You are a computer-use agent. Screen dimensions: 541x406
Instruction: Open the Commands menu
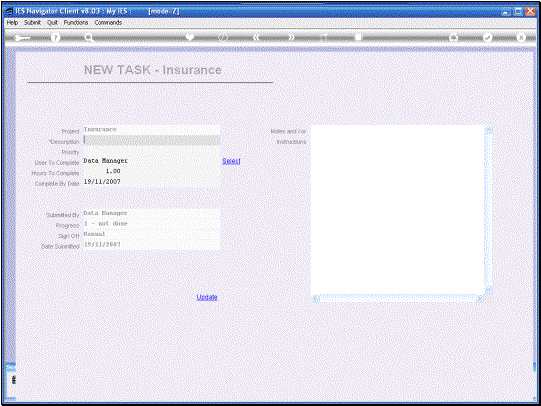108,22
